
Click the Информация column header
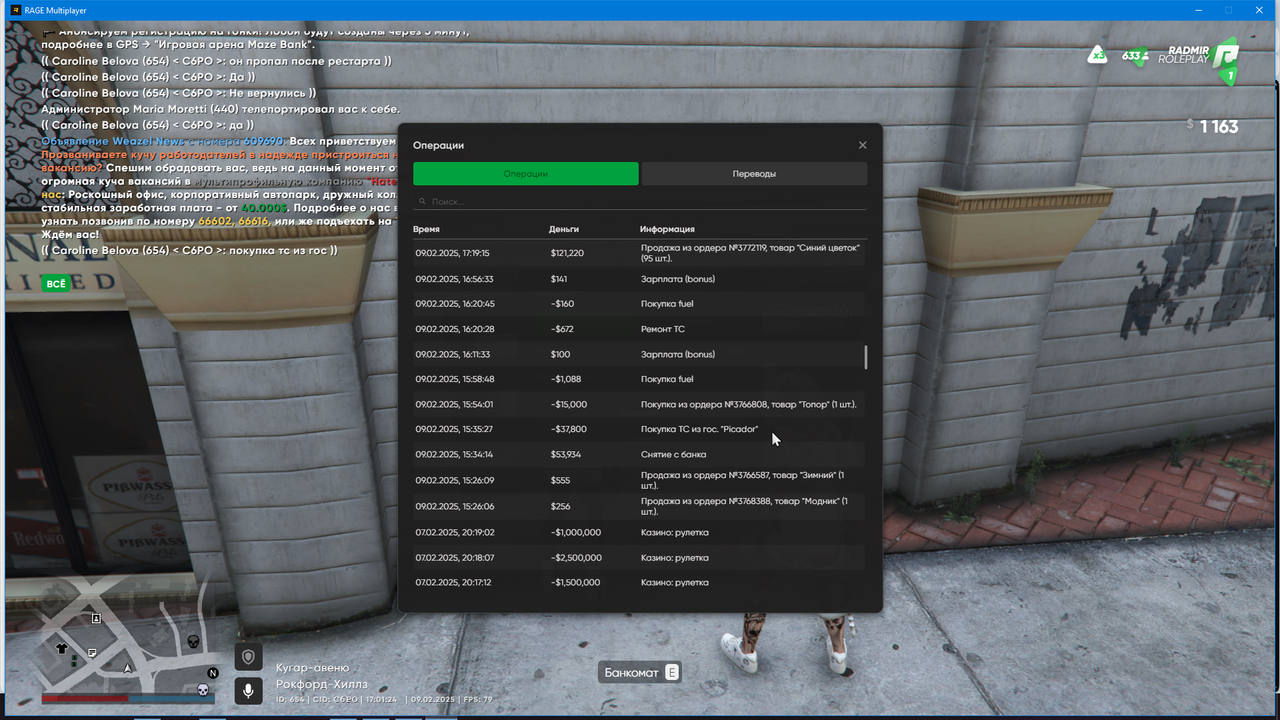(667, 229)
